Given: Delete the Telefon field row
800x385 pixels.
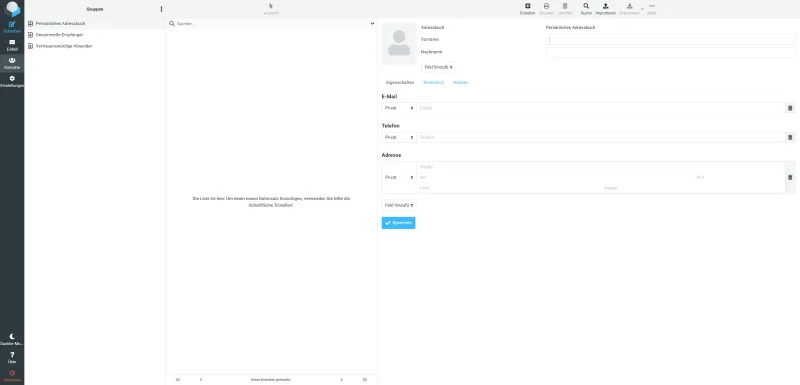Looking at the screenshot, I should pyautogui.click(x=790, y=137).
